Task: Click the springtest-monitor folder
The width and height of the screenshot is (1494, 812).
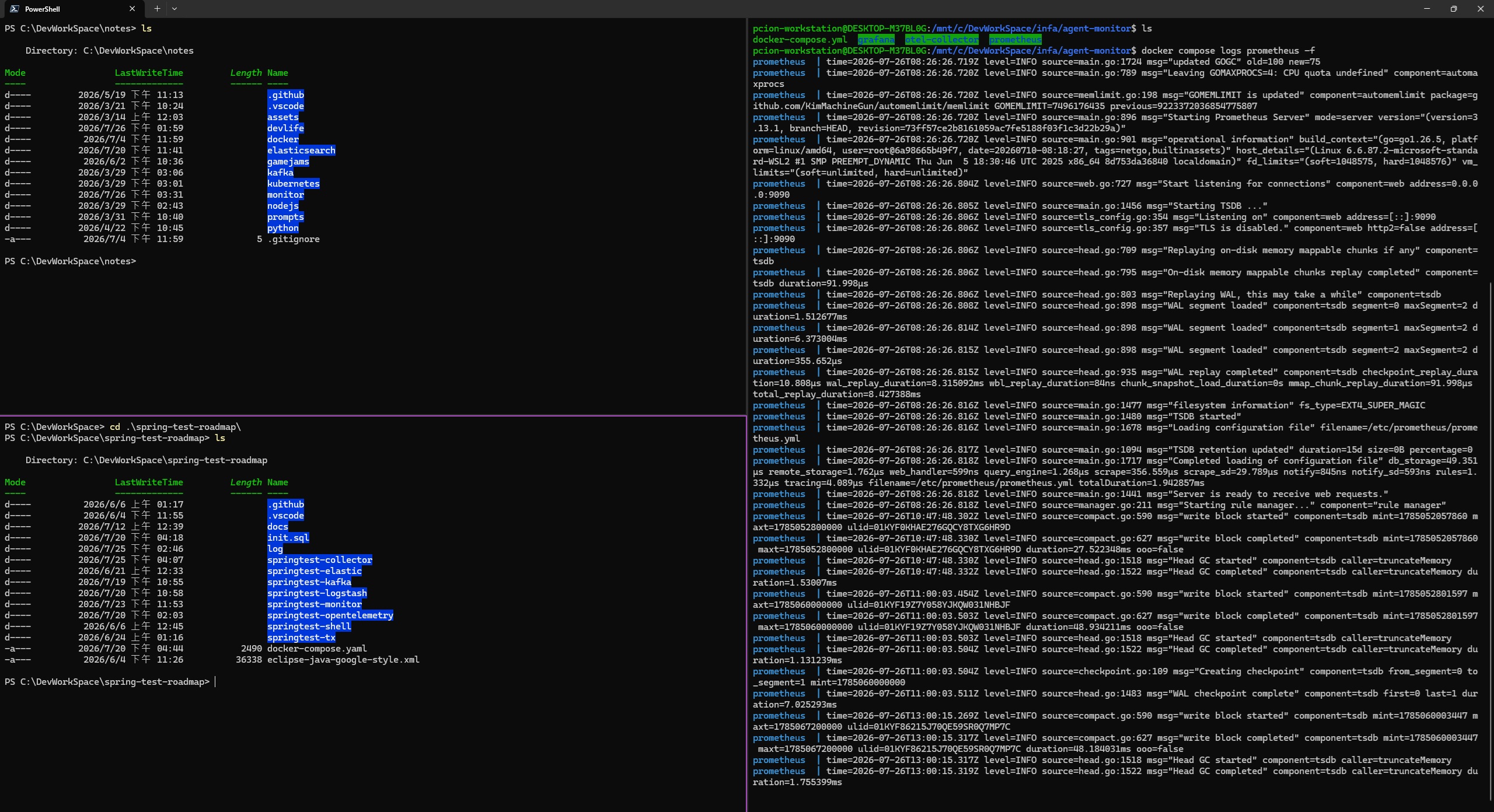Action: tap(315, 604)
